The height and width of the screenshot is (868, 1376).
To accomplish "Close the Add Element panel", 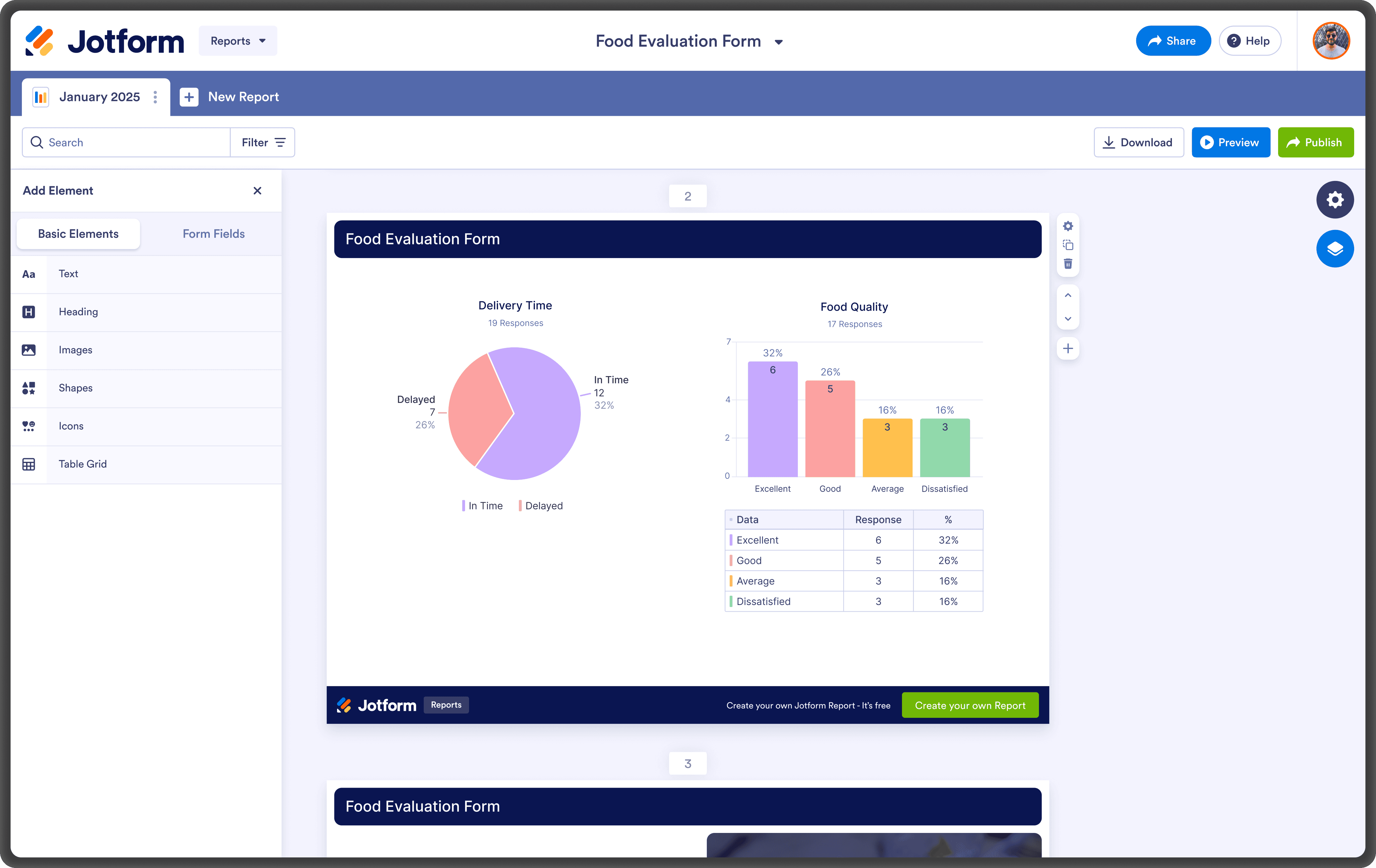I will pos(257,191).
